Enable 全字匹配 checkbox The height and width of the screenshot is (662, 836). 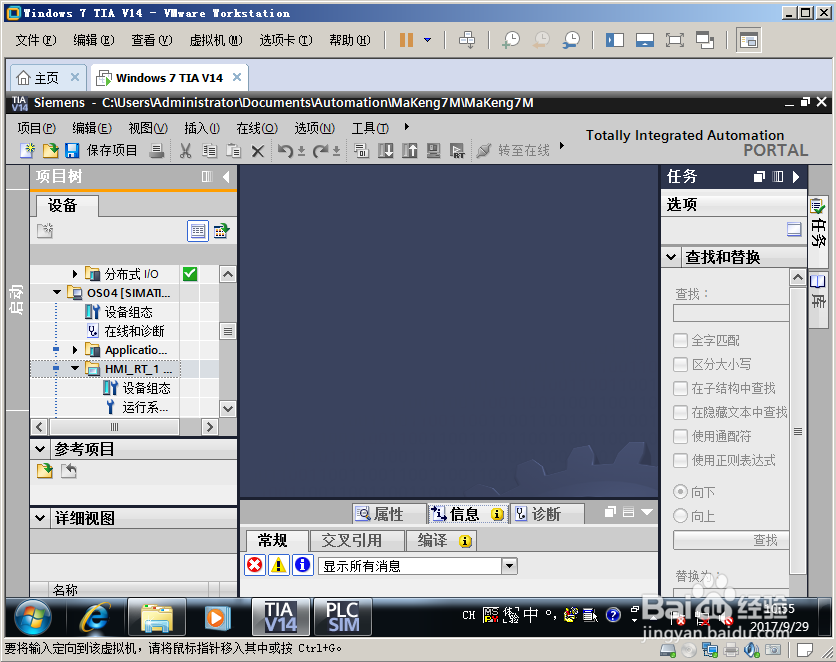click(x=680, y=340)
